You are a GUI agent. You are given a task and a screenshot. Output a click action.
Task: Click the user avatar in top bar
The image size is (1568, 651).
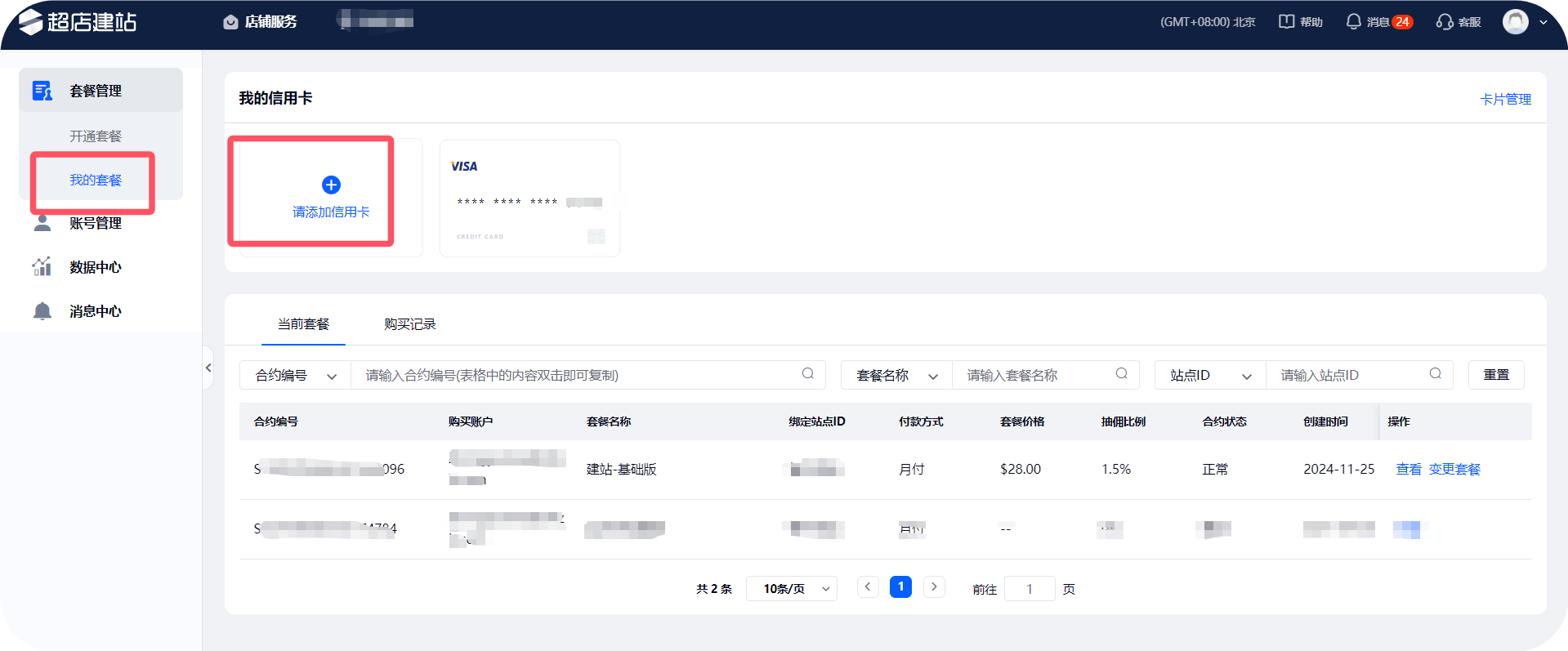1515,22
